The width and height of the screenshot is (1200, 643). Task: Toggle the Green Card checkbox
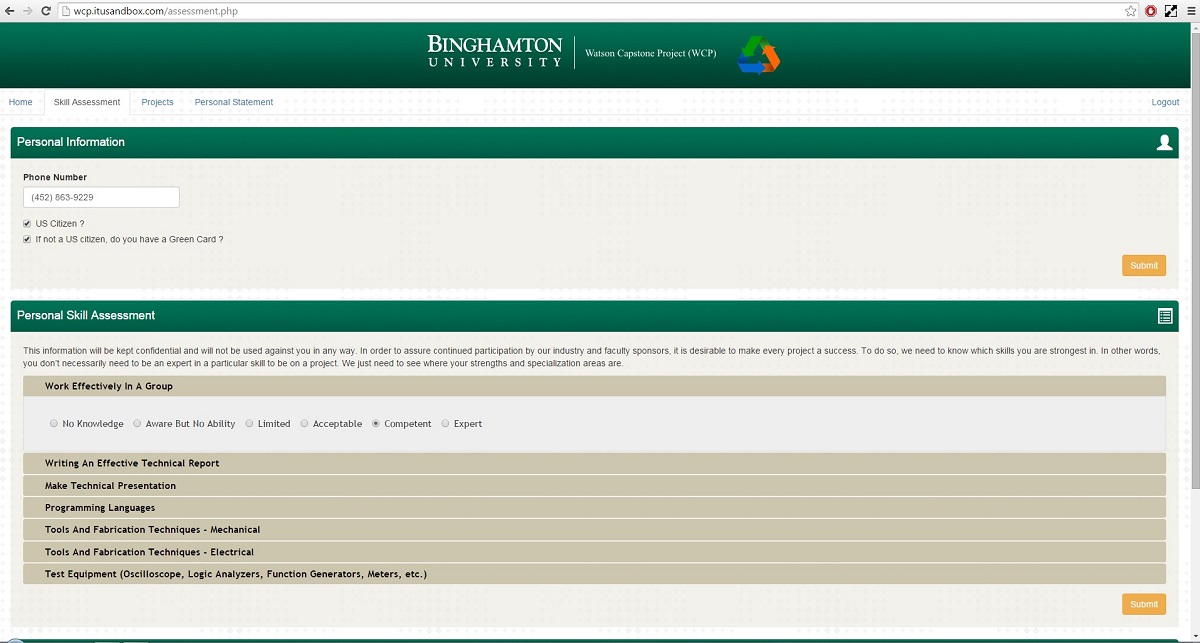tap(27, 240)
